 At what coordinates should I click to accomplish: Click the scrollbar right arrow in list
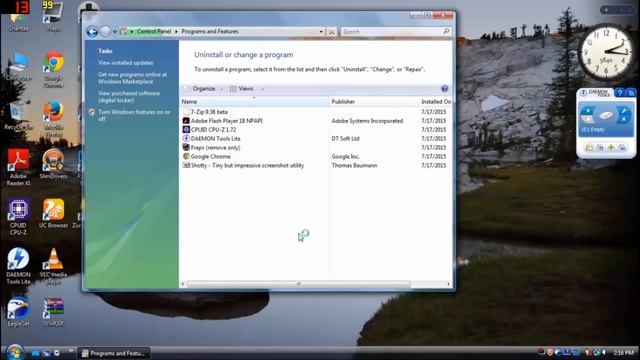coord(449,284)
